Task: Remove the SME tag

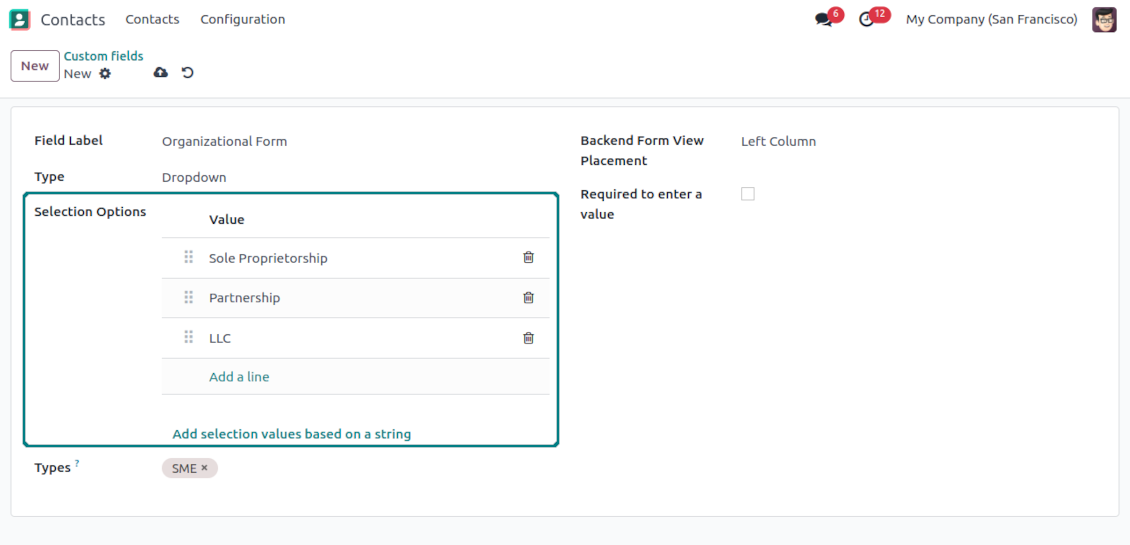Action: pos(204,468)
